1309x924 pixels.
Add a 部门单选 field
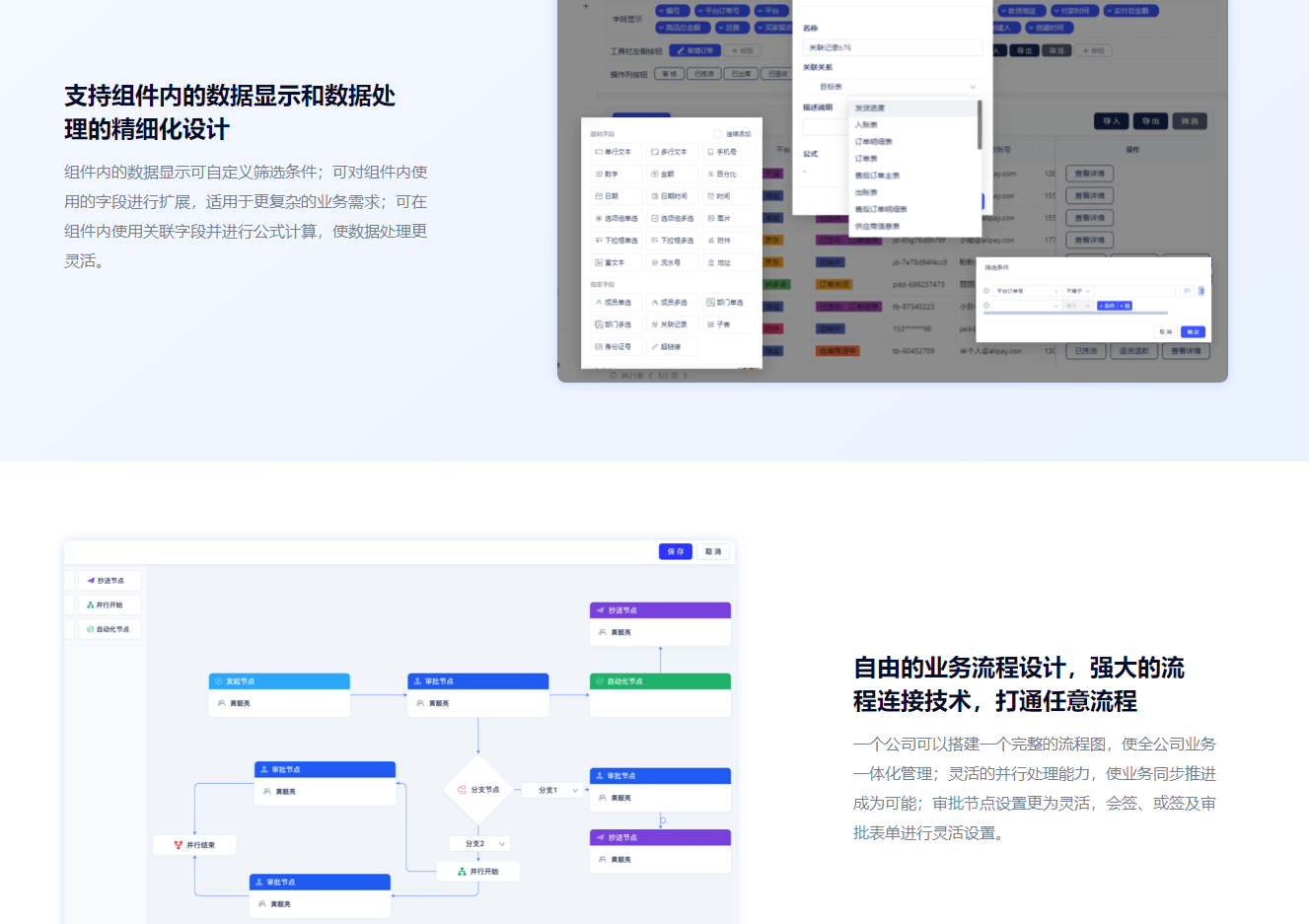click(x=729, y=303)
